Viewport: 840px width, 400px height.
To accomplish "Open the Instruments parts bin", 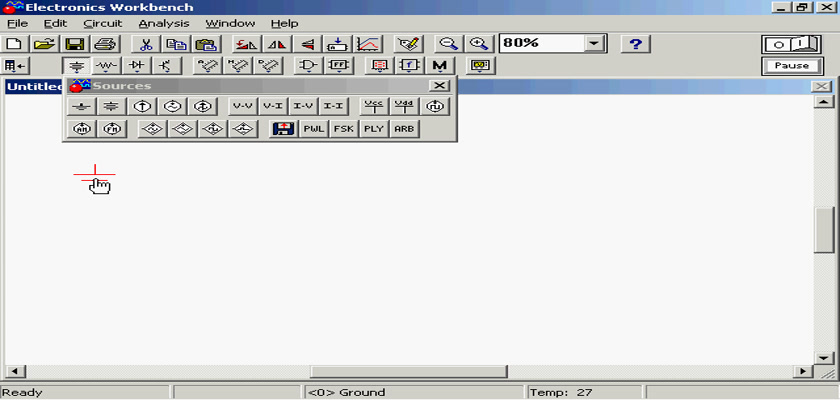I will 480,66.
